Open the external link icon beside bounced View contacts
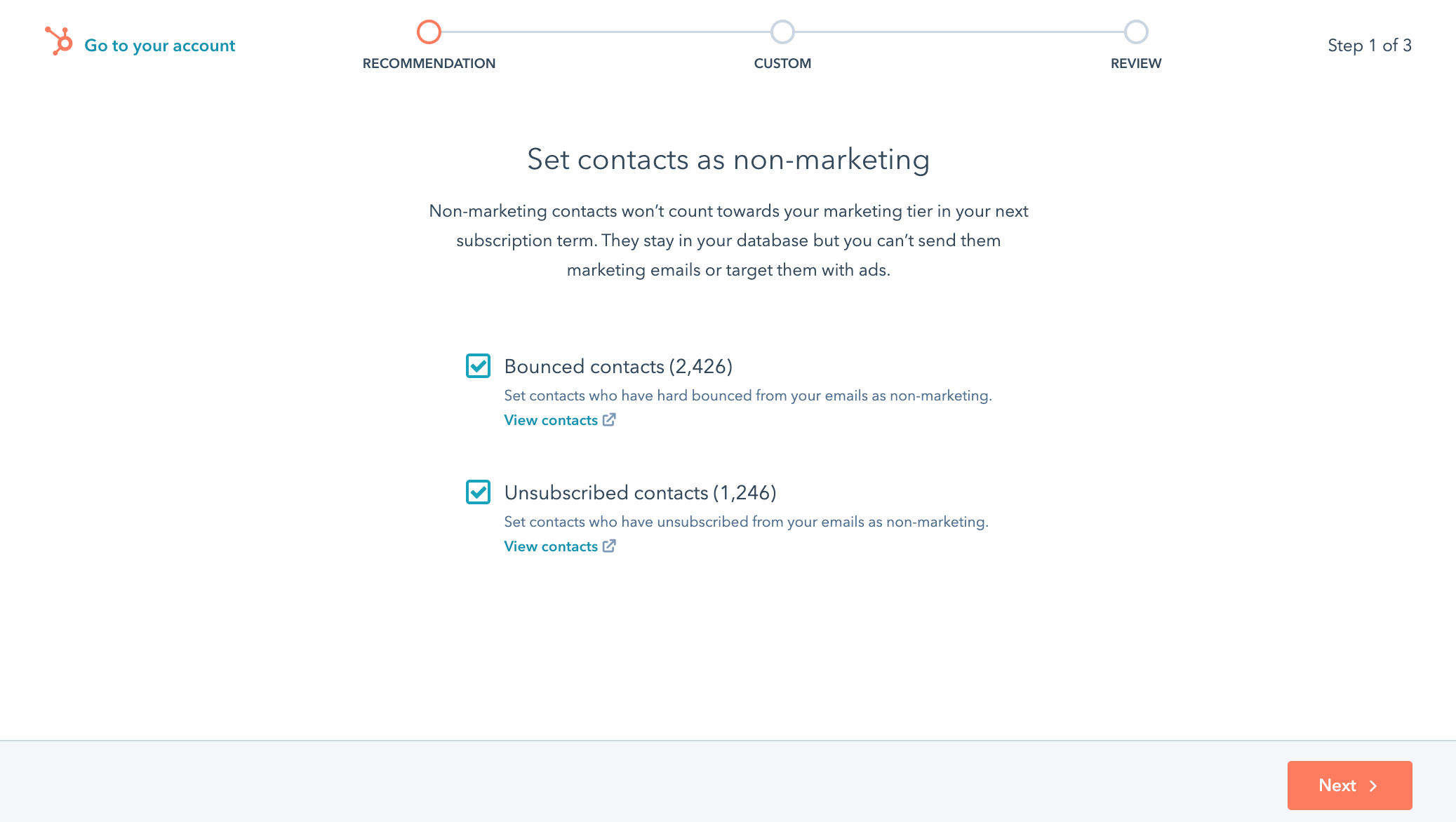Screen dimensions: 1456x822 coord(609,419)
